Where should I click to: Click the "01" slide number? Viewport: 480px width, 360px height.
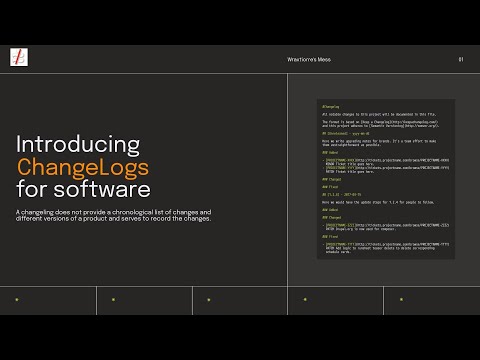pos(461,59)
